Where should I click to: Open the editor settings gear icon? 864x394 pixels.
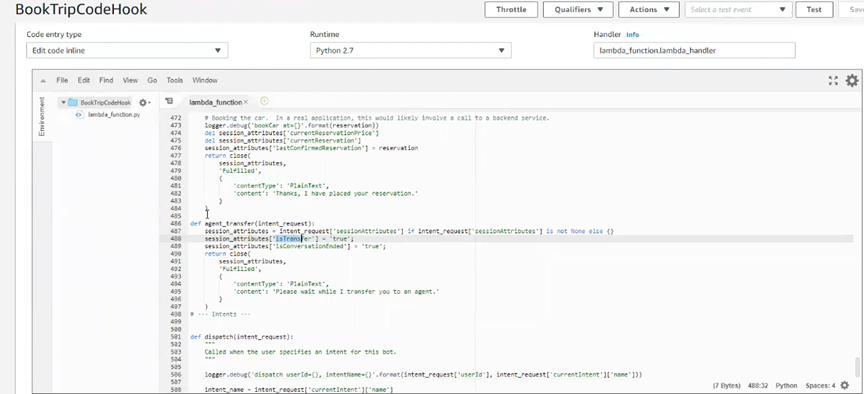tap(852, 80)
